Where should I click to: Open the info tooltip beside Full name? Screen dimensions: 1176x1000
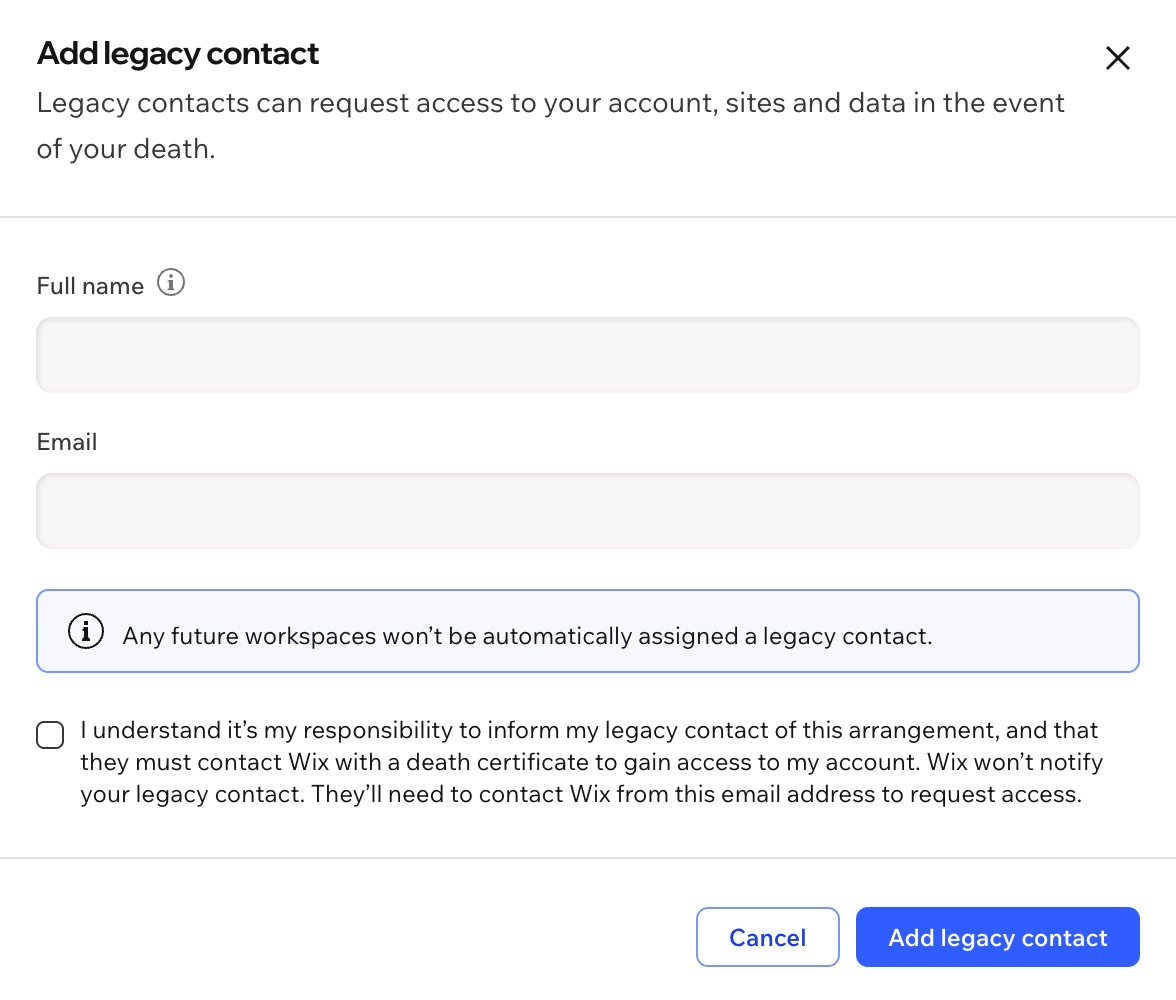171,283
